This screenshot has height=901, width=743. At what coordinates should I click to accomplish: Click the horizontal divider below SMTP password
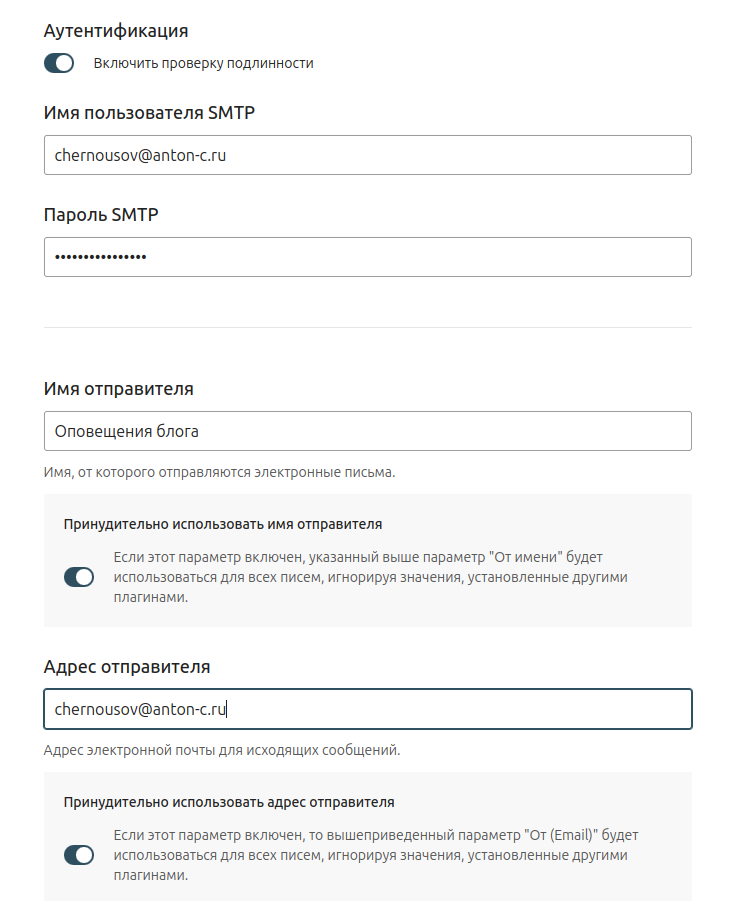pyautogui.click(x=367, y=327)
